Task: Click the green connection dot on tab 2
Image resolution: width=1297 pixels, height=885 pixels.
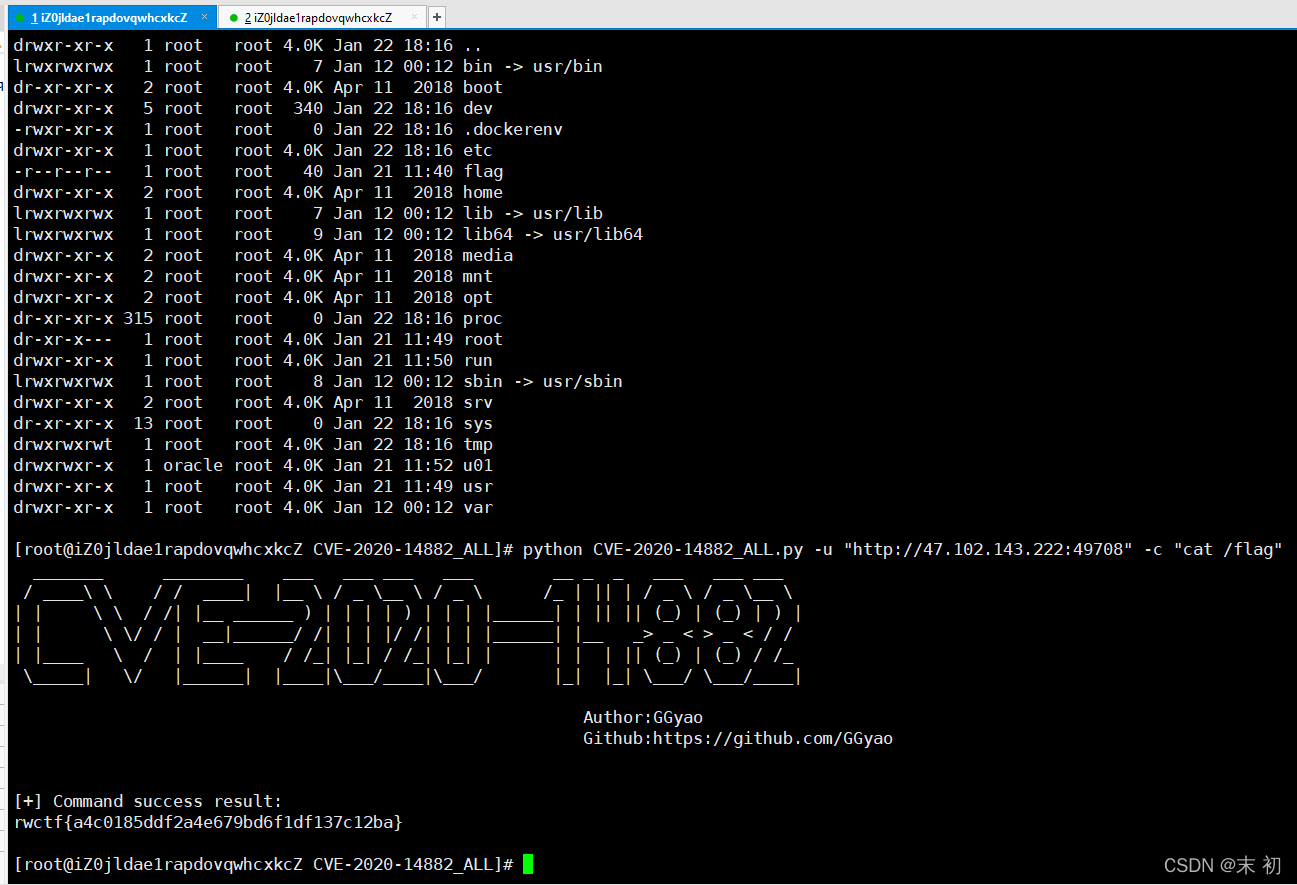Action: (x=234, y=18)
